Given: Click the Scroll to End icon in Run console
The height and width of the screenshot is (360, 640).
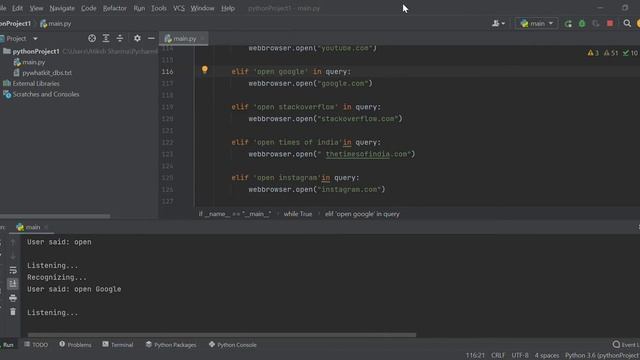Looking at the screenshot, I should pyautogui.click(x=13, y=284).
